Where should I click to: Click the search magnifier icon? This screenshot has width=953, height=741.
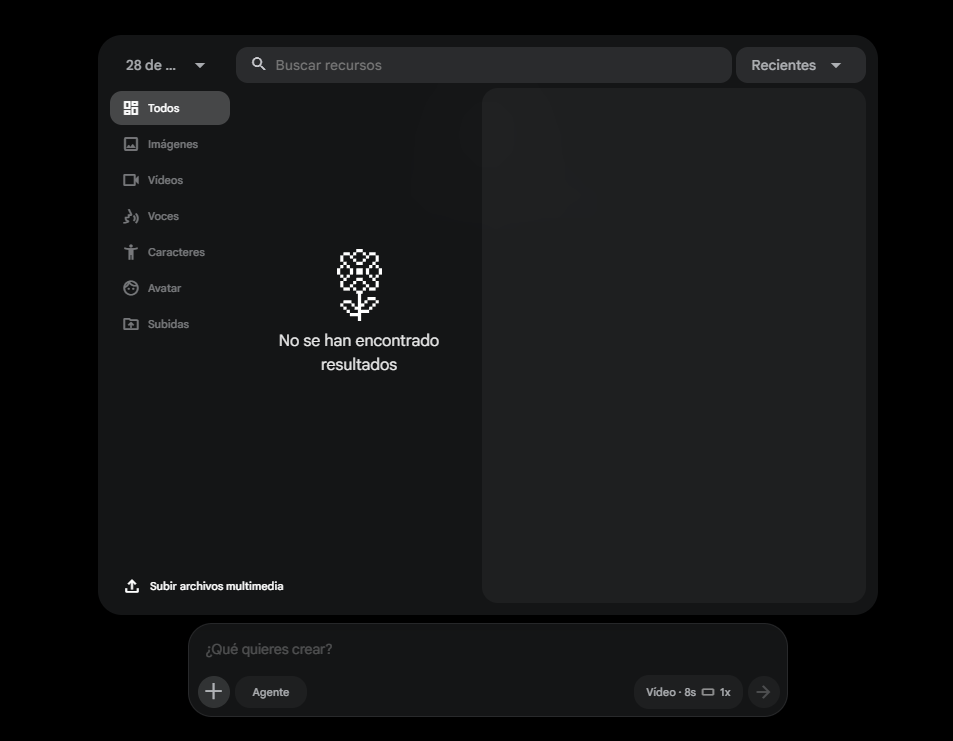click(258, 64)
